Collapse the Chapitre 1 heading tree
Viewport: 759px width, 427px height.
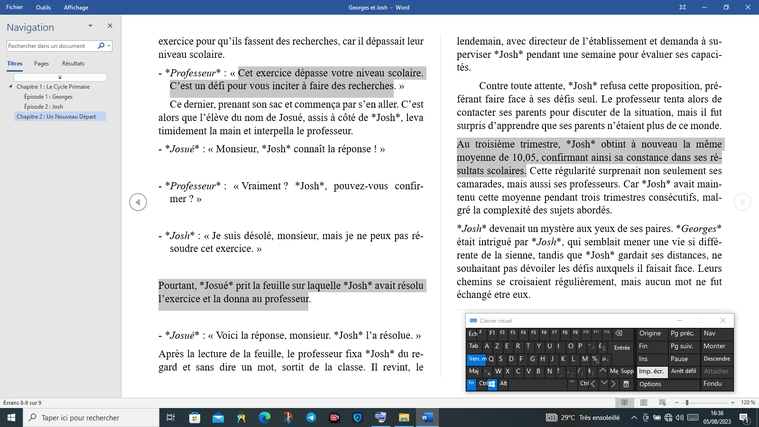click(x=11, y=87)
